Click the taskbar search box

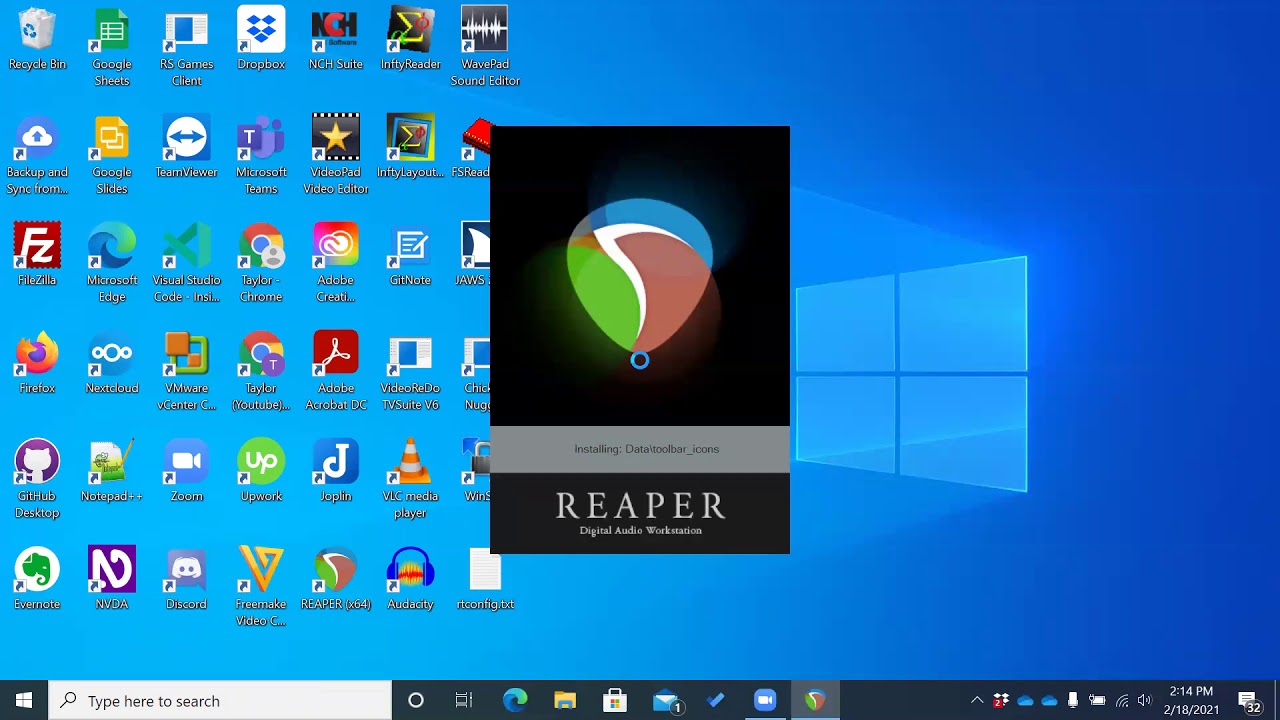pos(220,700)
